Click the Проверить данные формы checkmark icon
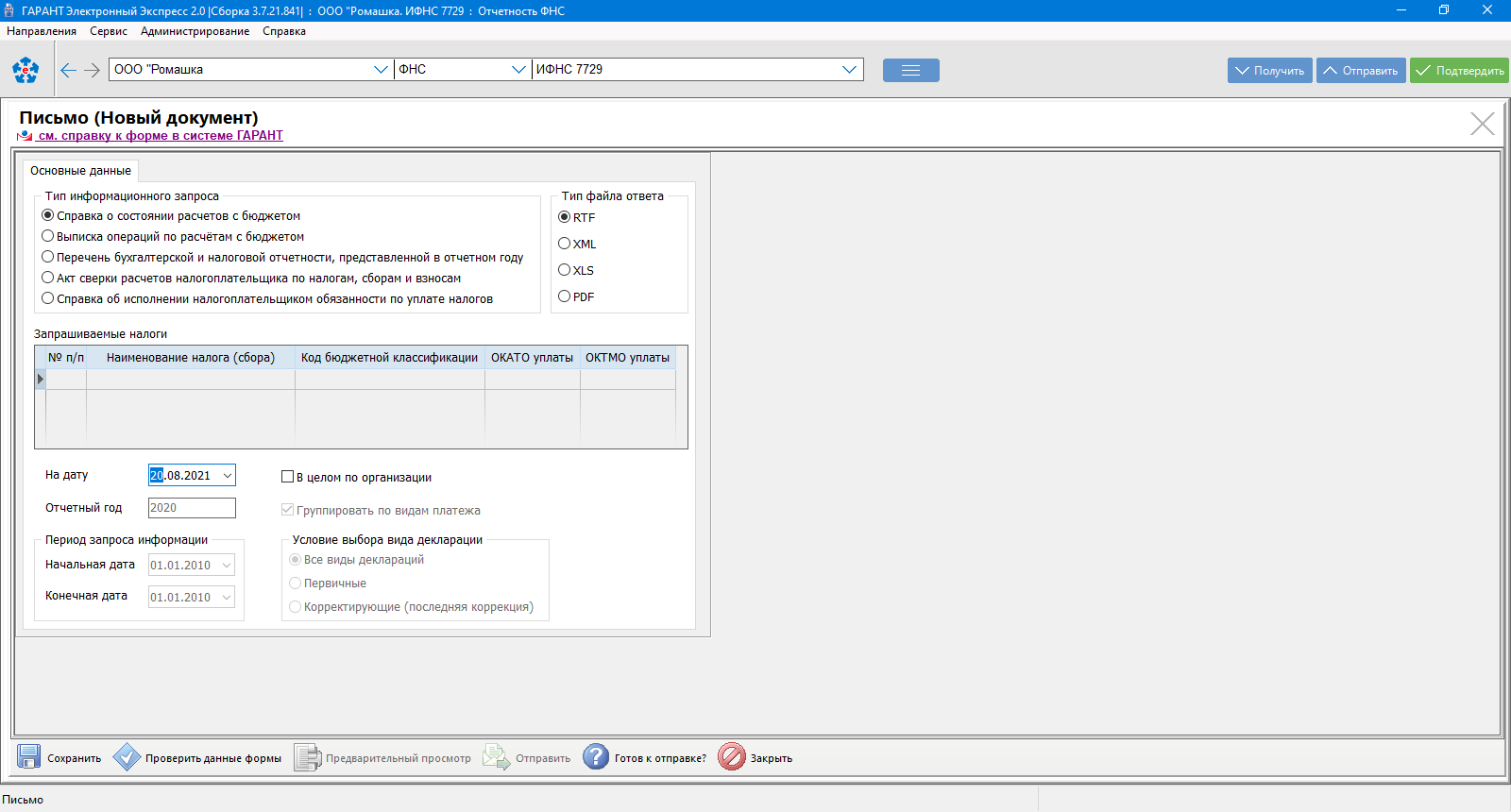The image size is (1511, 812). (x=127, y=757)
